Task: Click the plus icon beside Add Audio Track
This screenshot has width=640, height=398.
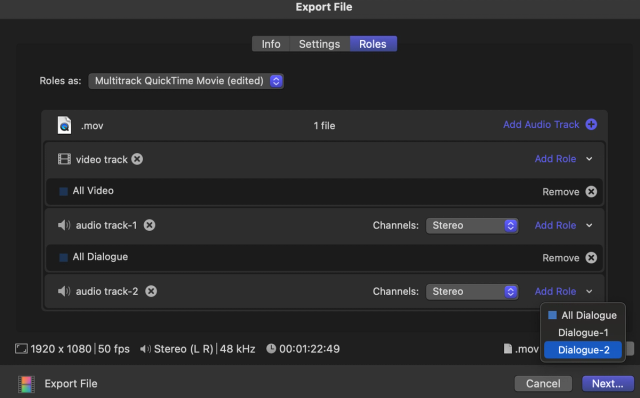Action: [591, 125]
